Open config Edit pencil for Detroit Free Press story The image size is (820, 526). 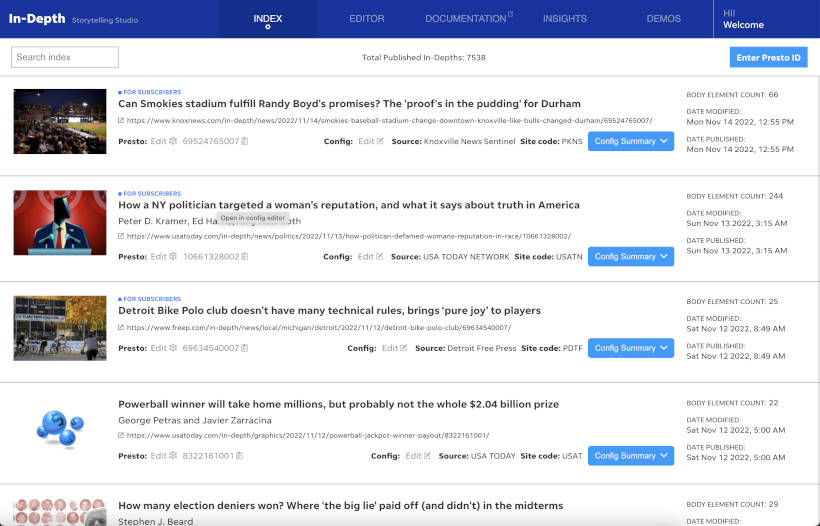point(394,348)
